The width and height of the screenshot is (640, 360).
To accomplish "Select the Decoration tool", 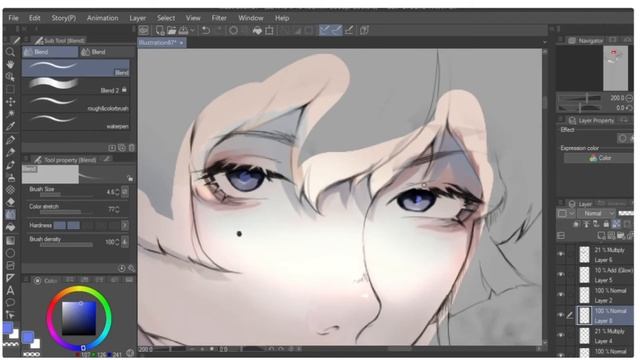I will (x=10, y=190).
